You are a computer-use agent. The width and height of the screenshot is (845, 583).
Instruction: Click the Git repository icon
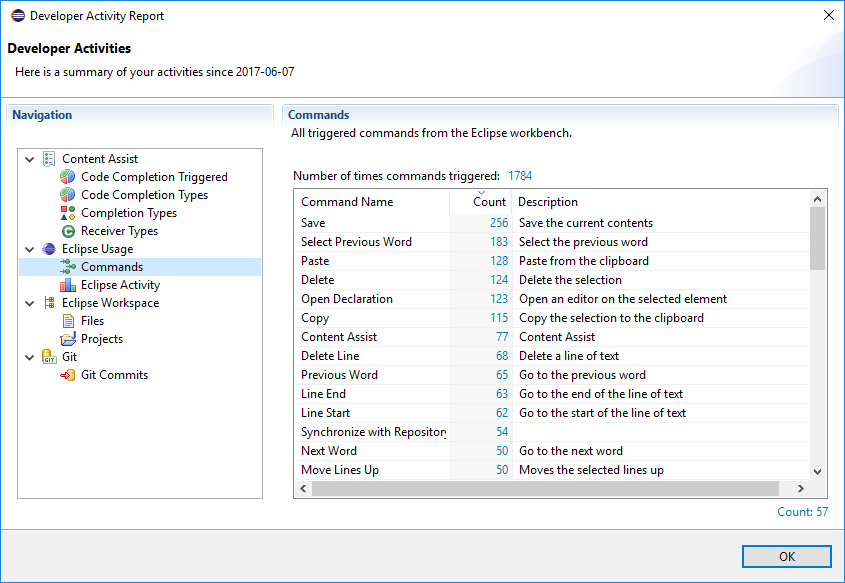pos(49,357)
